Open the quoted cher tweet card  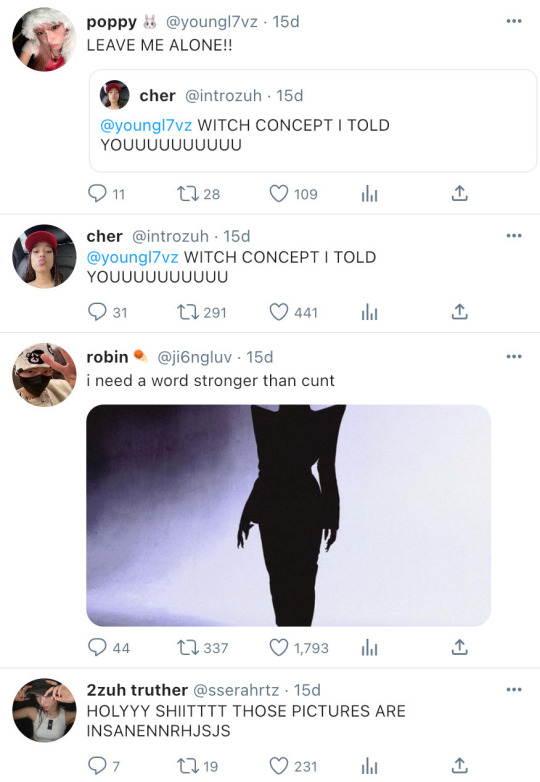coord(313,121)
